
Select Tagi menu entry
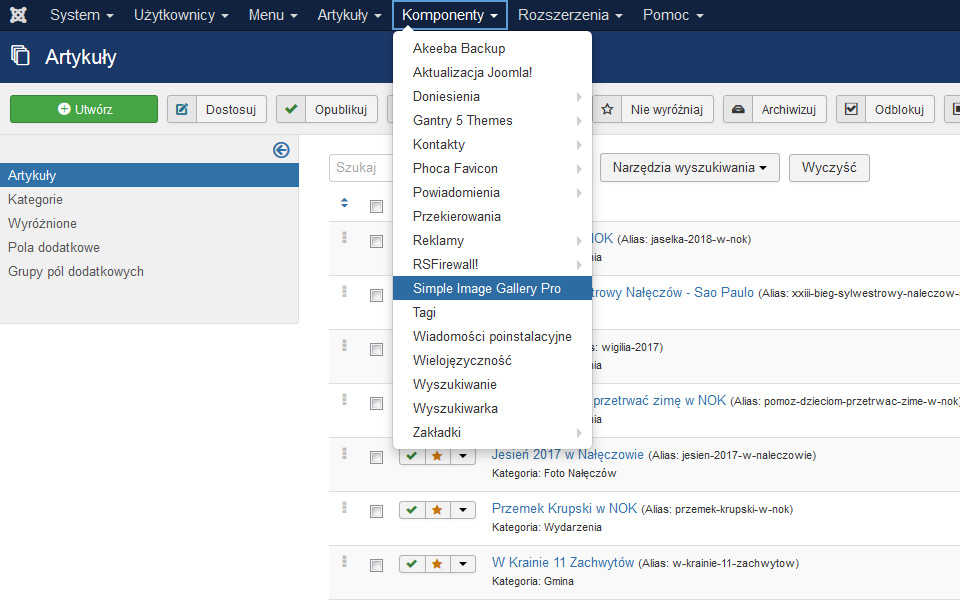pyautogui.click(x=492, y=312)
